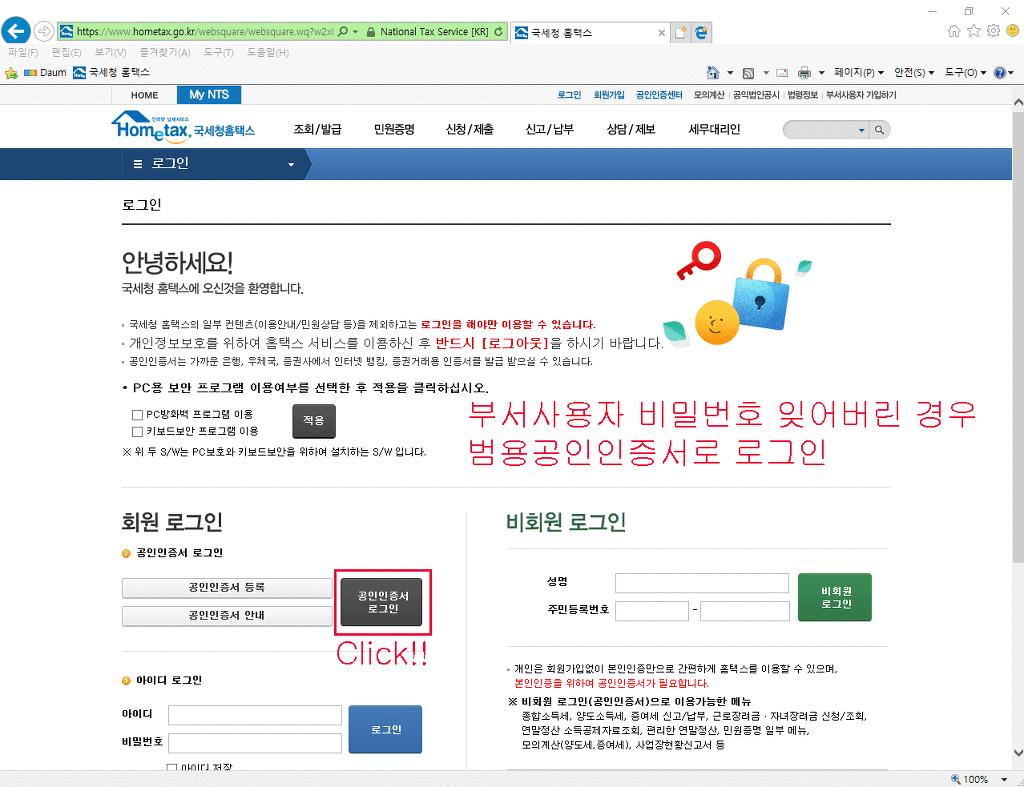
Task: Click the browser home icon at top right
Action: point(954,31)
